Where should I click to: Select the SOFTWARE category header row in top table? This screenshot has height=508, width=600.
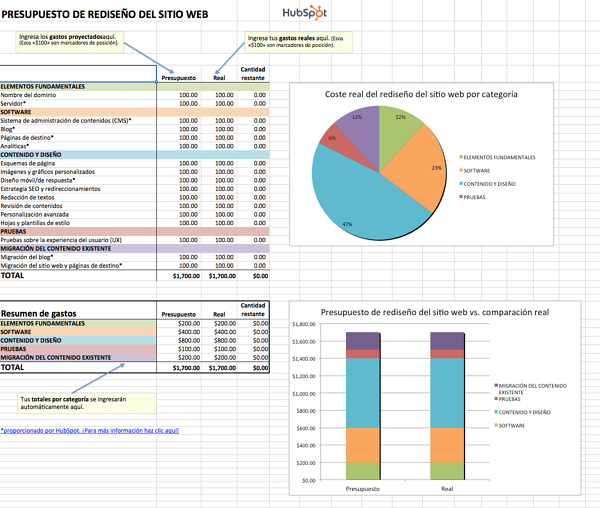78,111
